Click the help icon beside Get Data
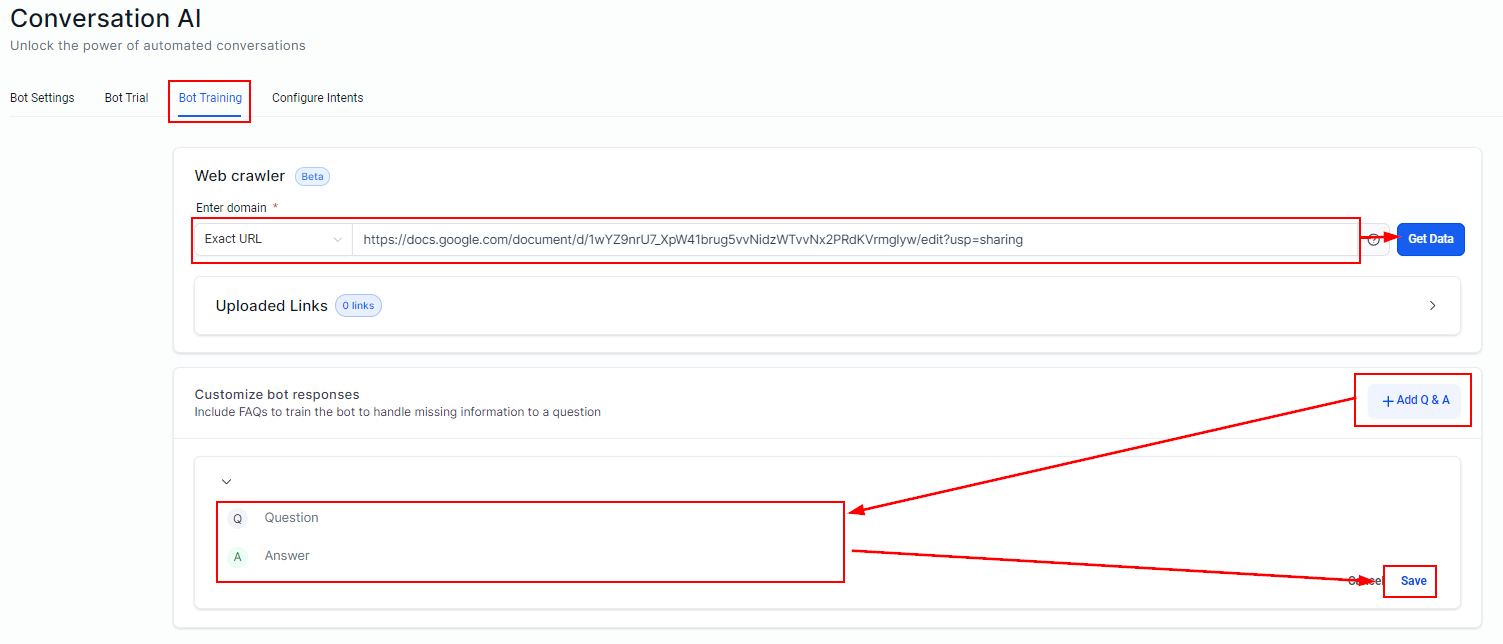Image resolution: width=1503 pixels, height=644 pixels. (x=1375, y=240)
